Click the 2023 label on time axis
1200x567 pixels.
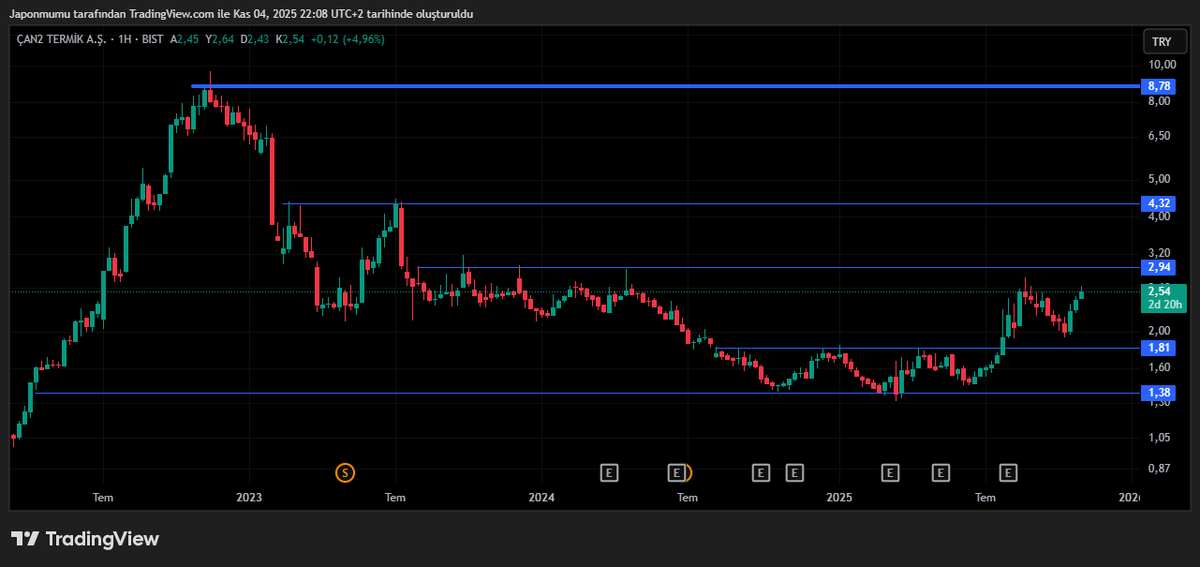249,497
